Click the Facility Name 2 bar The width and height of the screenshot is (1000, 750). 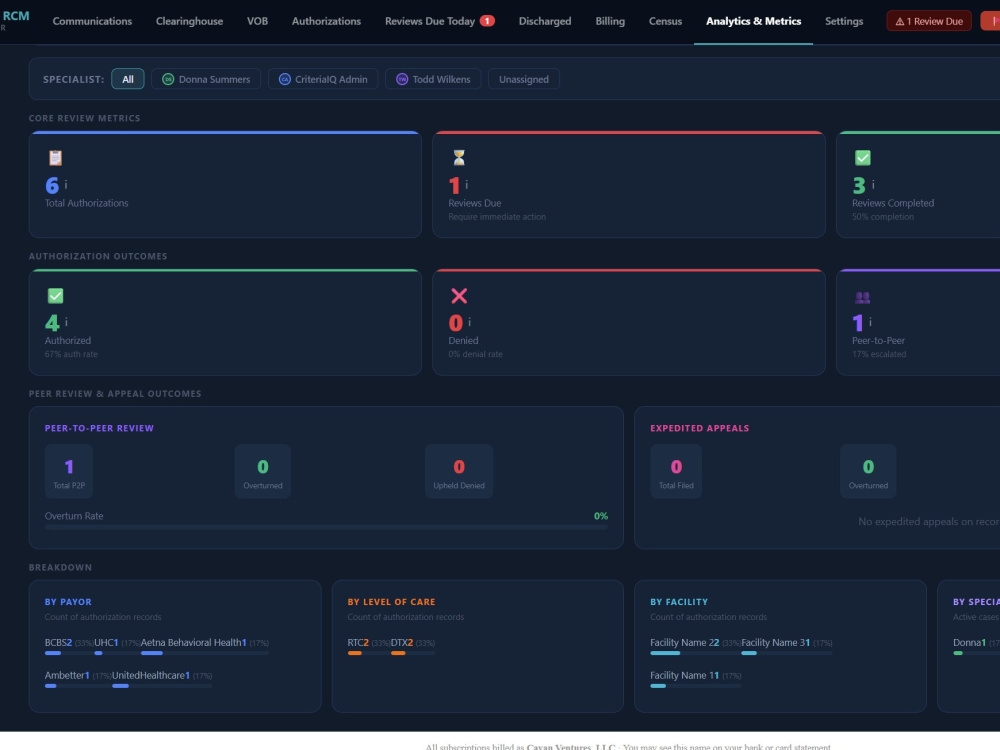[x=695, y=653]
